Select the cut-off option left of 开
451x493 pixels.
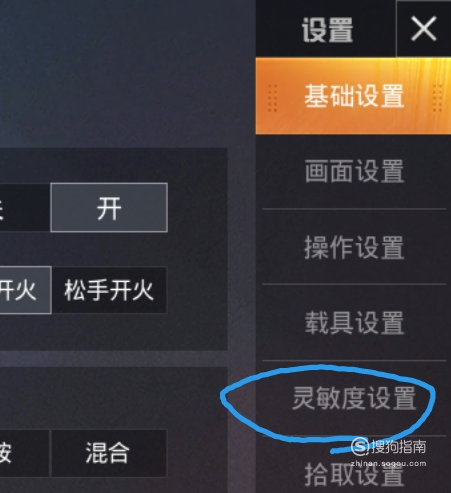point(25,207)
